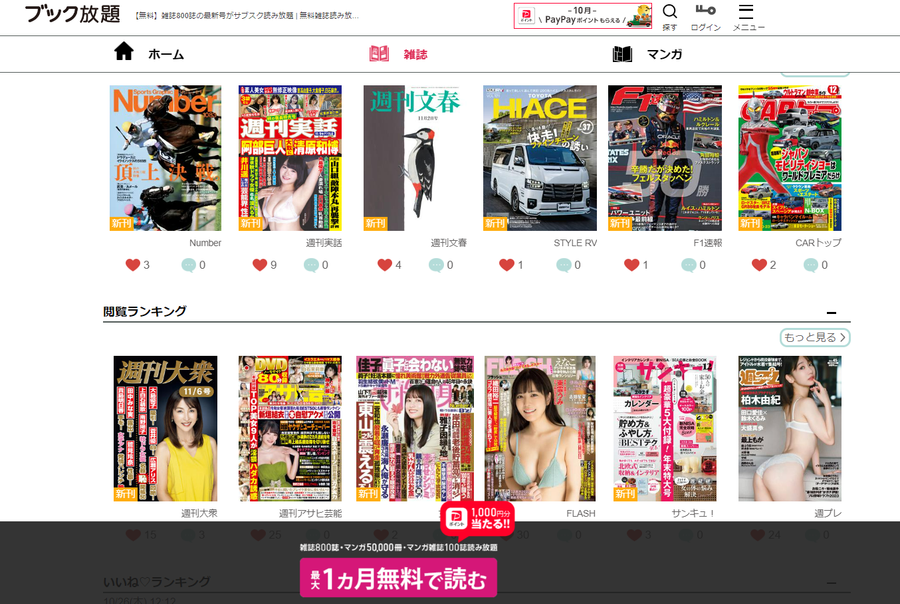The height and width of the screenshot is (604, 900).
Task: Open comments bubble for 週刊実話
Action: coord(311,265)
